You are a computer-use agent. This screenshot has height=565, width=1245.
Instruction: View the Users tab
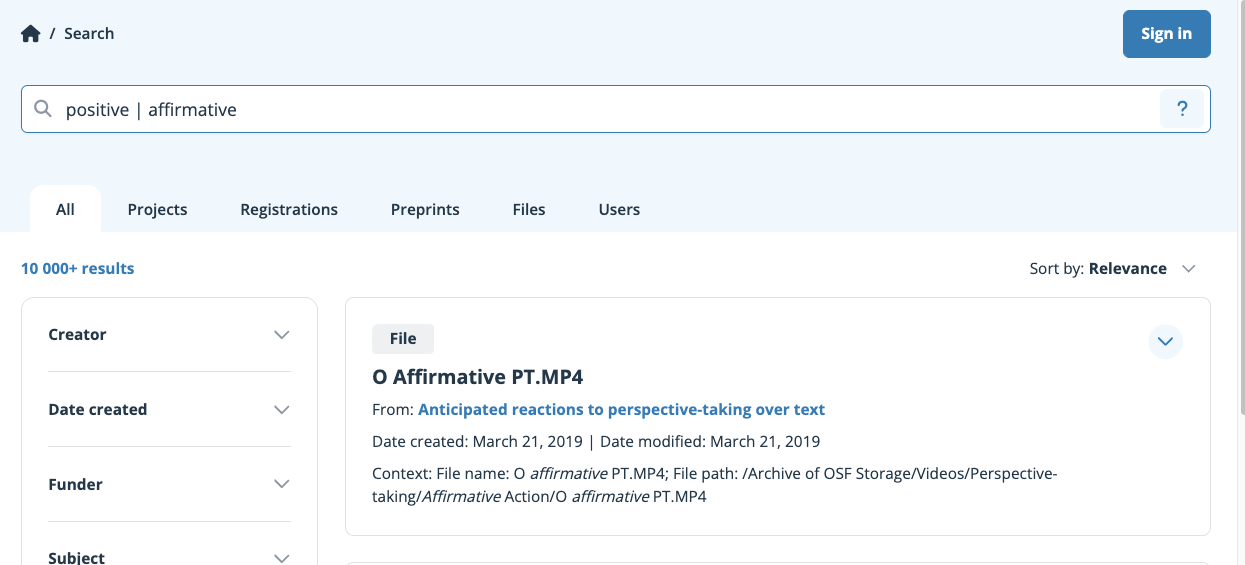pyautogui.click(x=619, y=209)
